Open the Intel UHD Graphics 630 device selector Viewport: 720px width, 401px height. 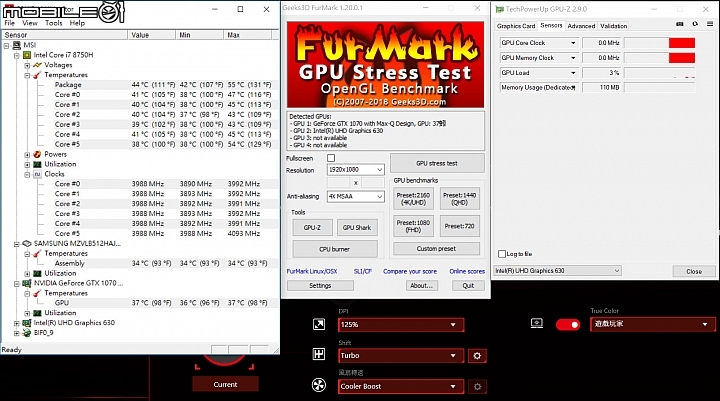point(557,271)
